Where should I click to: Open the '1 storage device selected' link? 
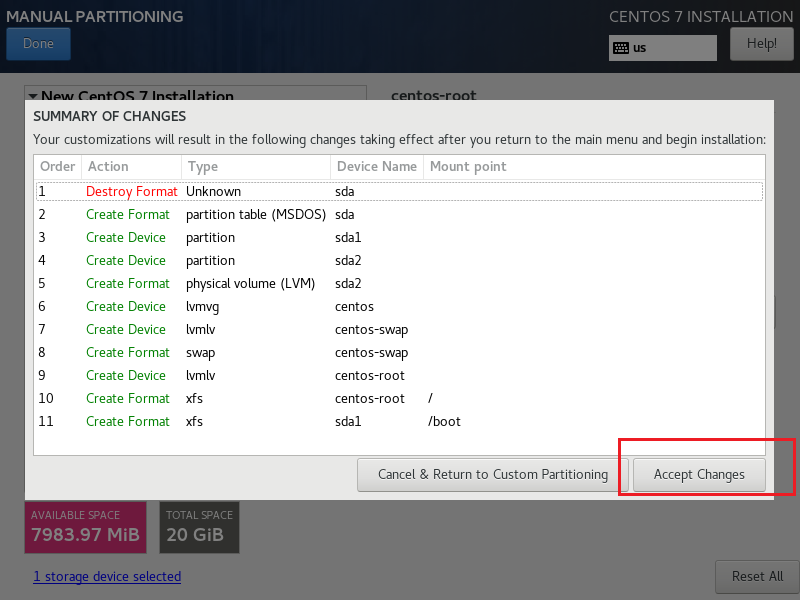pyautogui.click(x=107, y=577)
